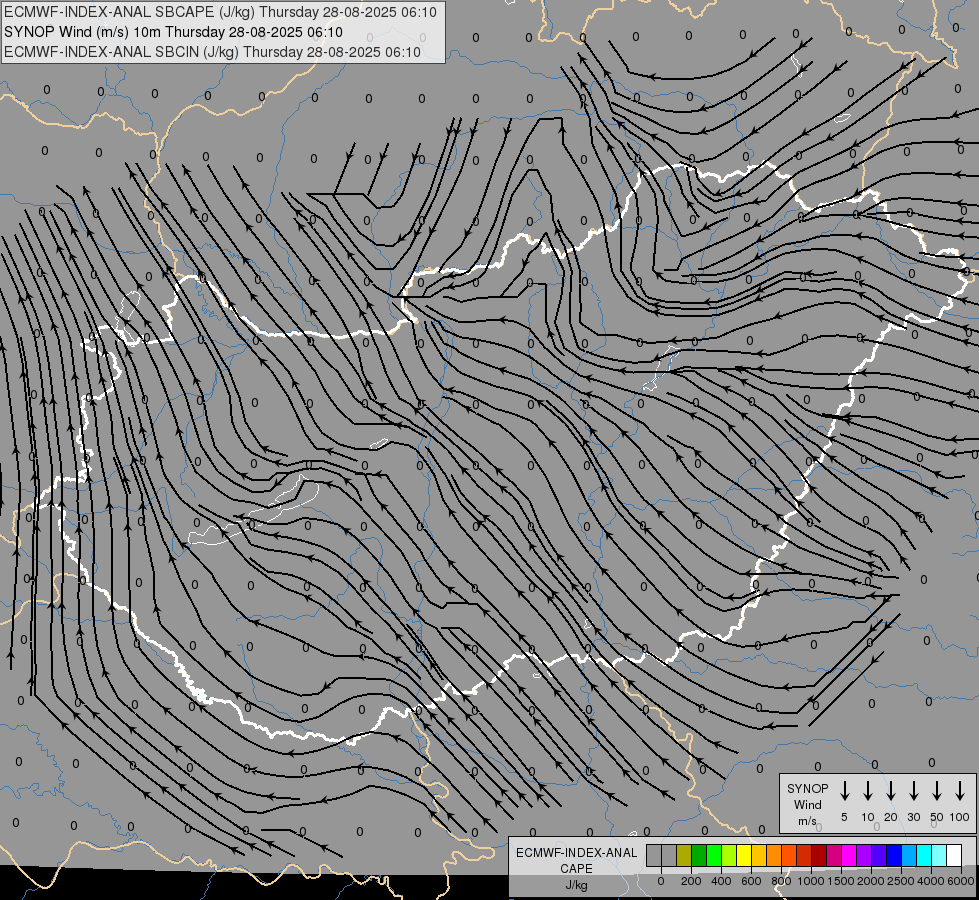Select the bright magenta CAPE legend swatch
This screenshot has height=900, width=979.
[849, 855]
